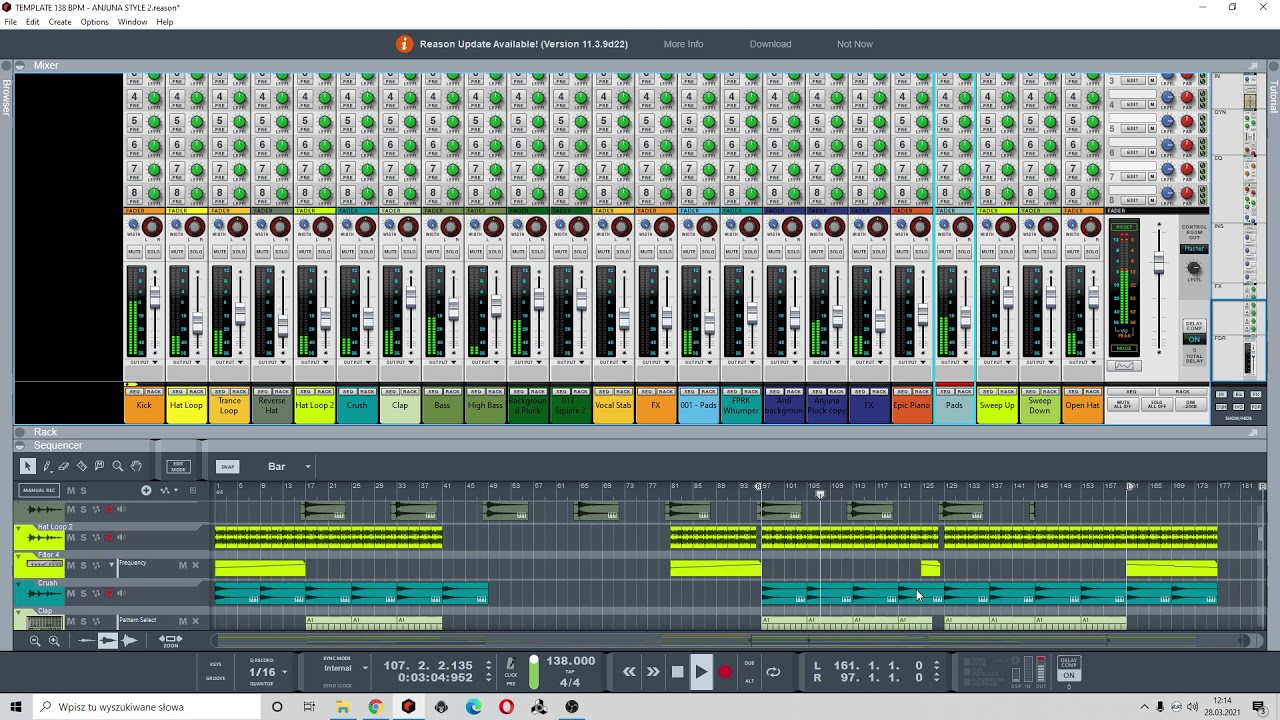Expand the Rack panel
The image size is (1280, 720).
(x=20, y=432)
